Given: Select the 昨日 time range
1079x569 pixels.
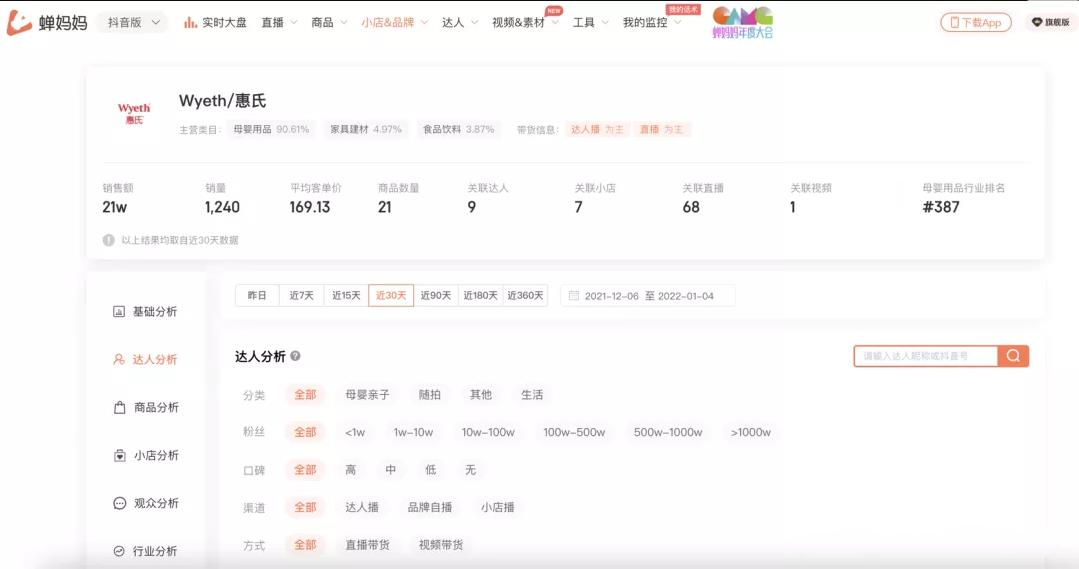Looking at the screenshot, I should click(x=257, y=295).
